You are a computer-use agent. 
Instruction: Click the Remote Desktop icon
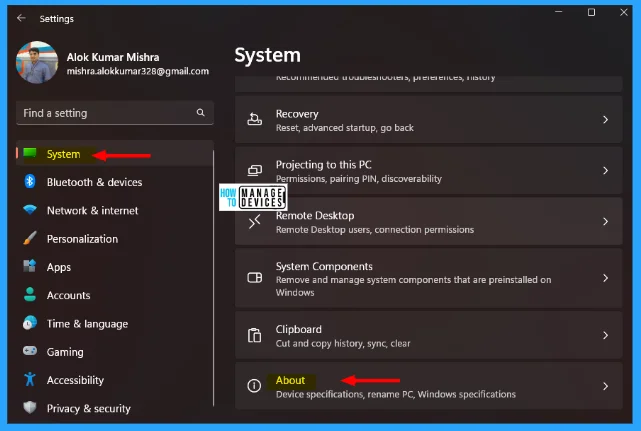254,222
